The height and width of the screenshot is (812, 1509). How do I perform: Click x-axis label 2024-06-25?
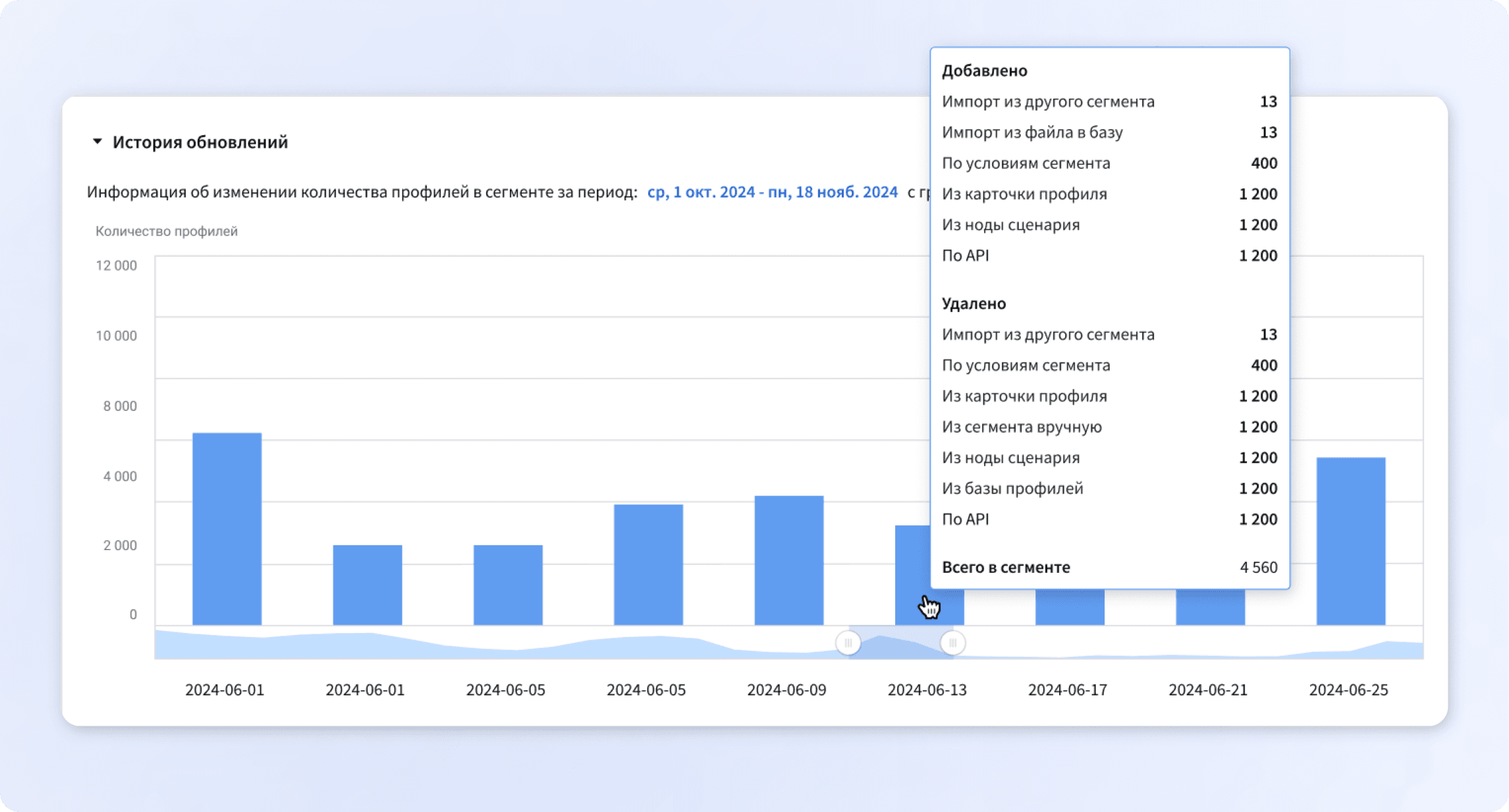[1348, 690]
